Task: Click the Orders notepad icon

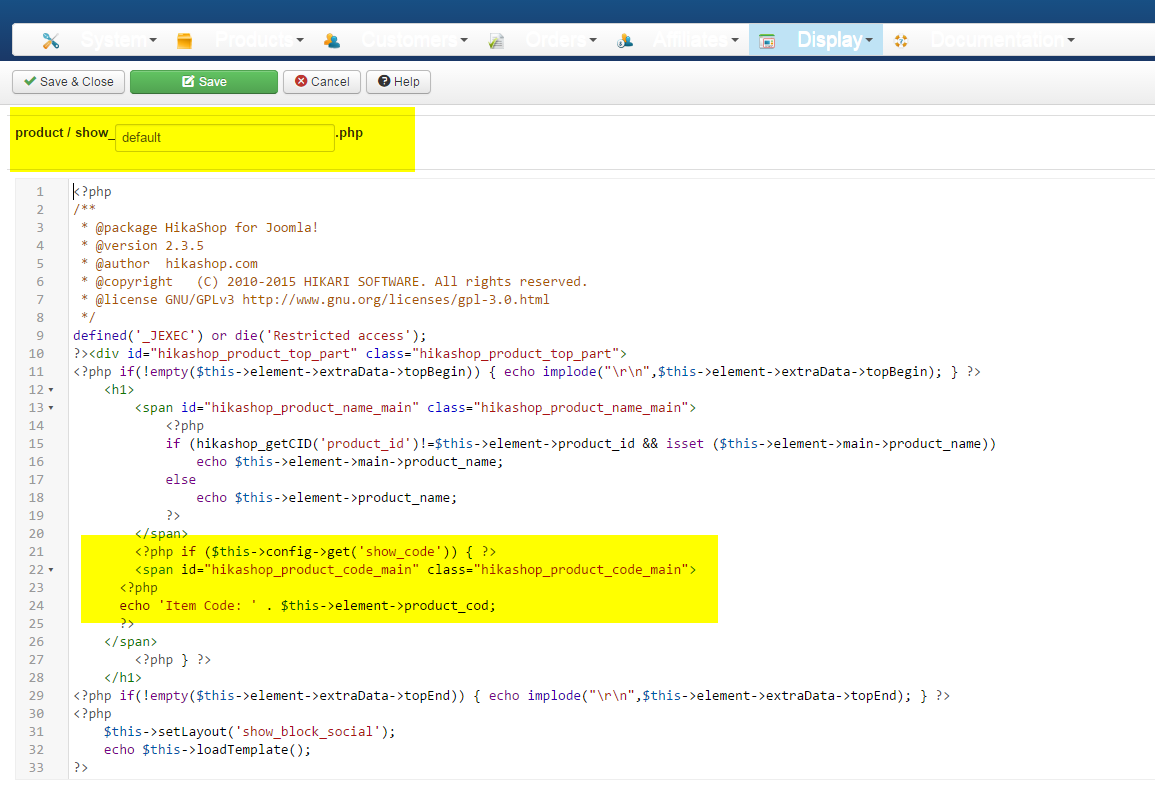Action: 496,41
